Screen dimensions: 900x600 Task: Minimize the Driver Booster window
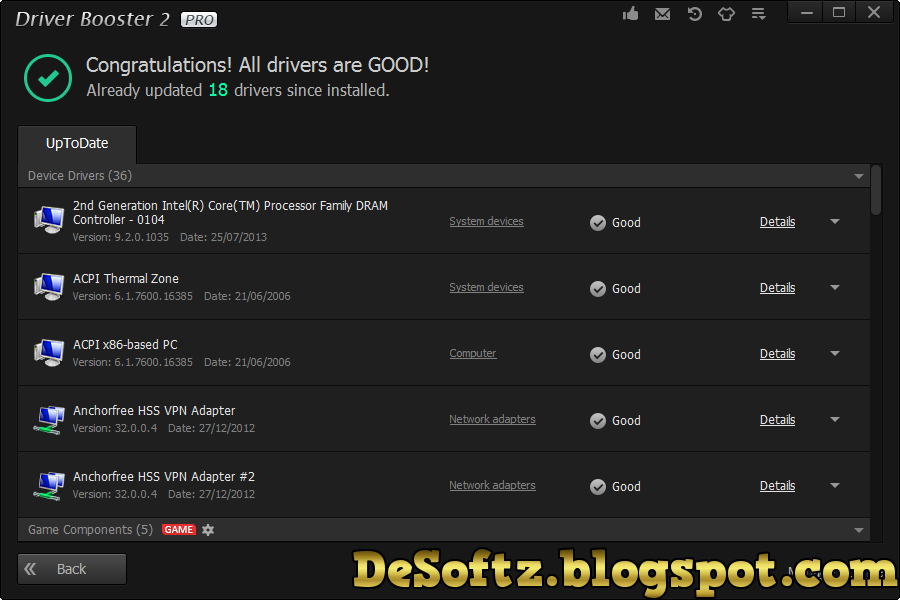pyautogui.click(x=806, y=13)
